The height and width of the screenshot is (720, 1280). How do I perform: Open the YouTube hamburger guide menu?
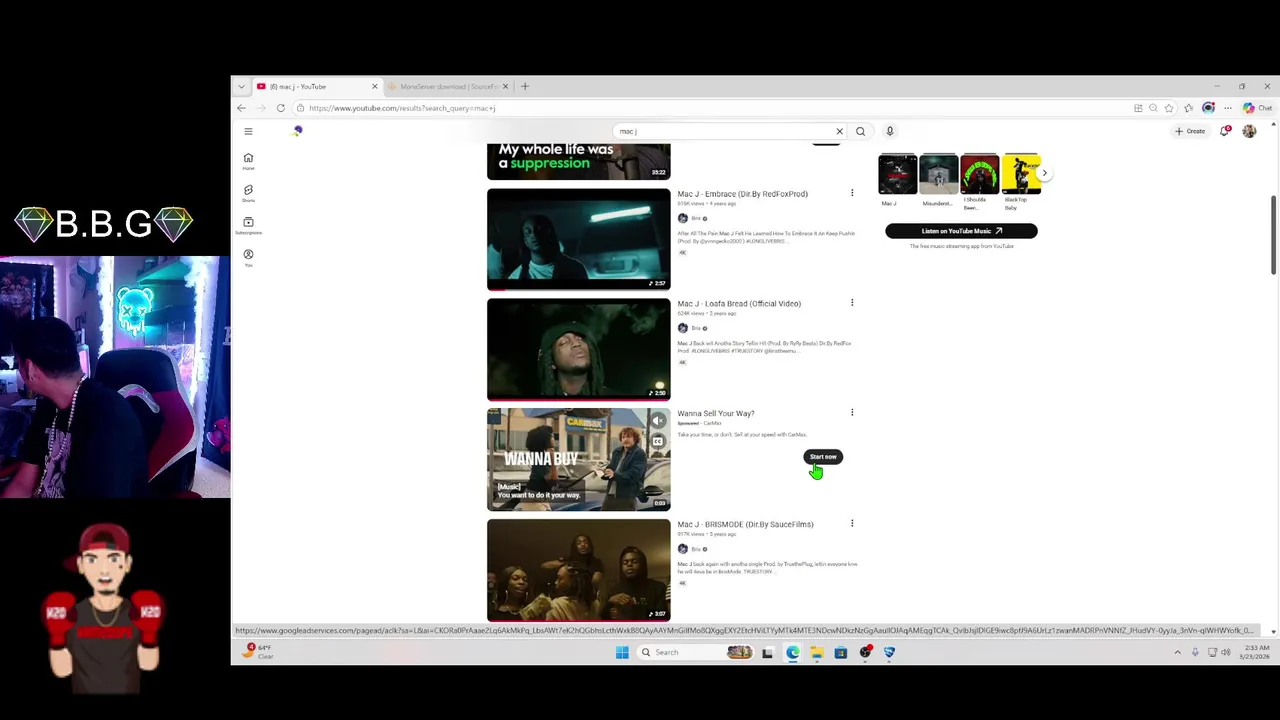[x=248, y=131]
